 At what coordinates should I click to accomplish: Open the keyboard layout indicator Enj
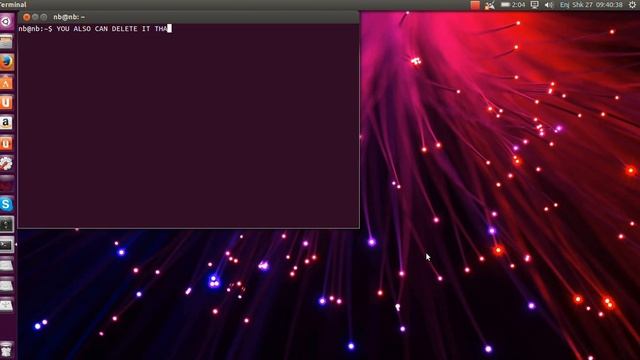[564, 4]
